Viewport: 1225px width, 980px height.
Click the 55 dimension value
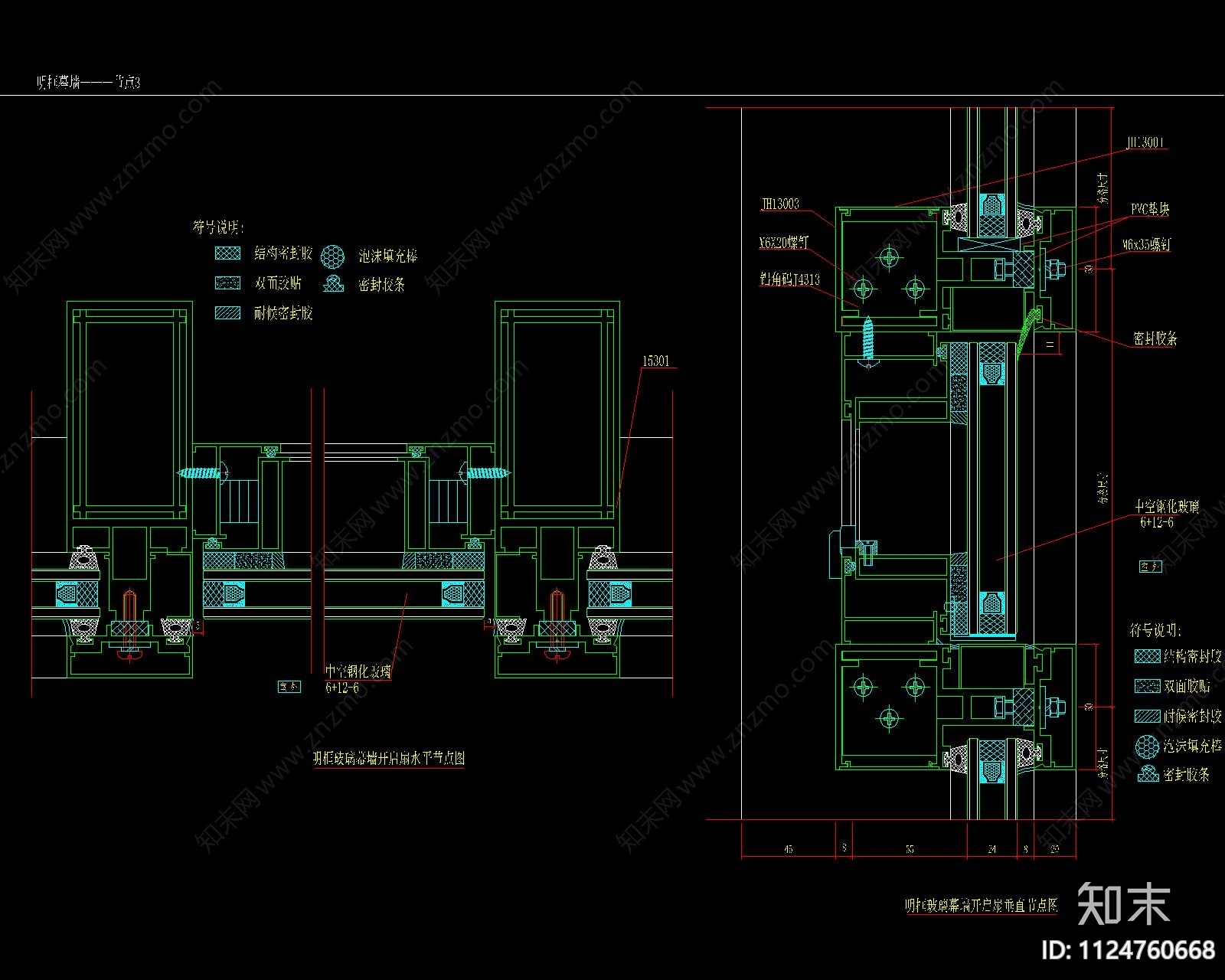[x=910, y=848]
